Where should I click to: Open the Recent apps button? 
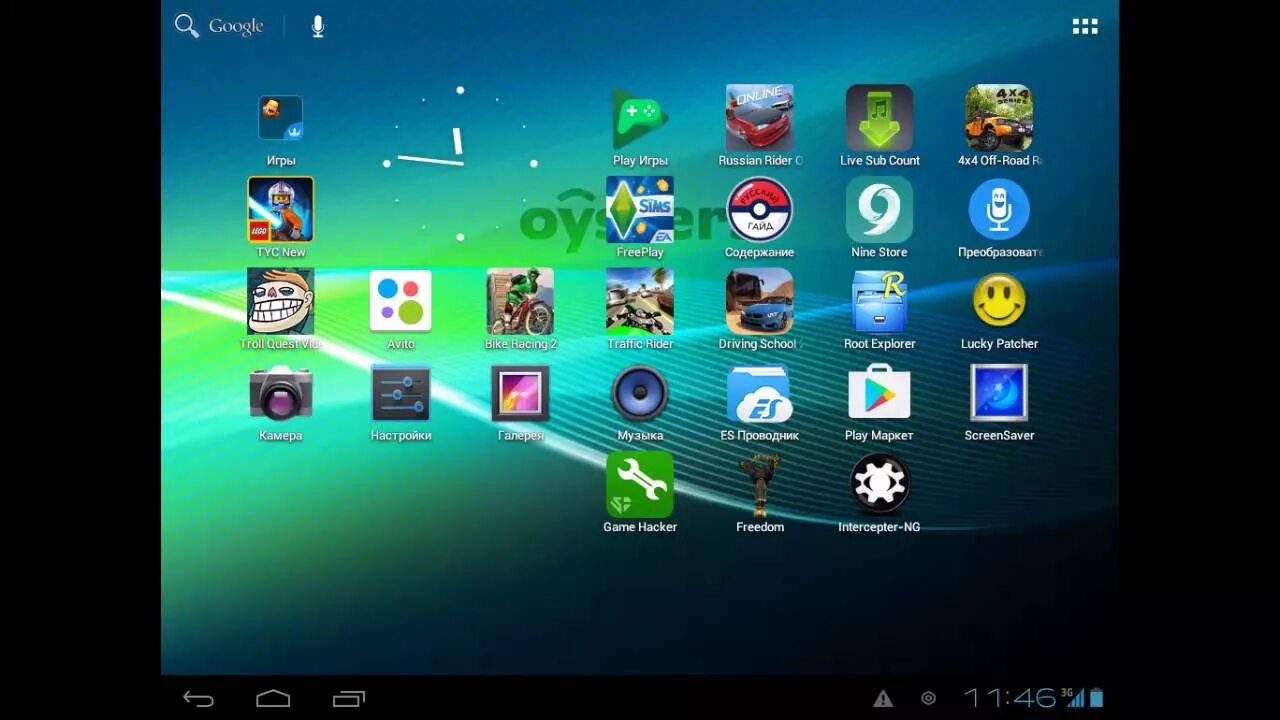coord(349,699)
